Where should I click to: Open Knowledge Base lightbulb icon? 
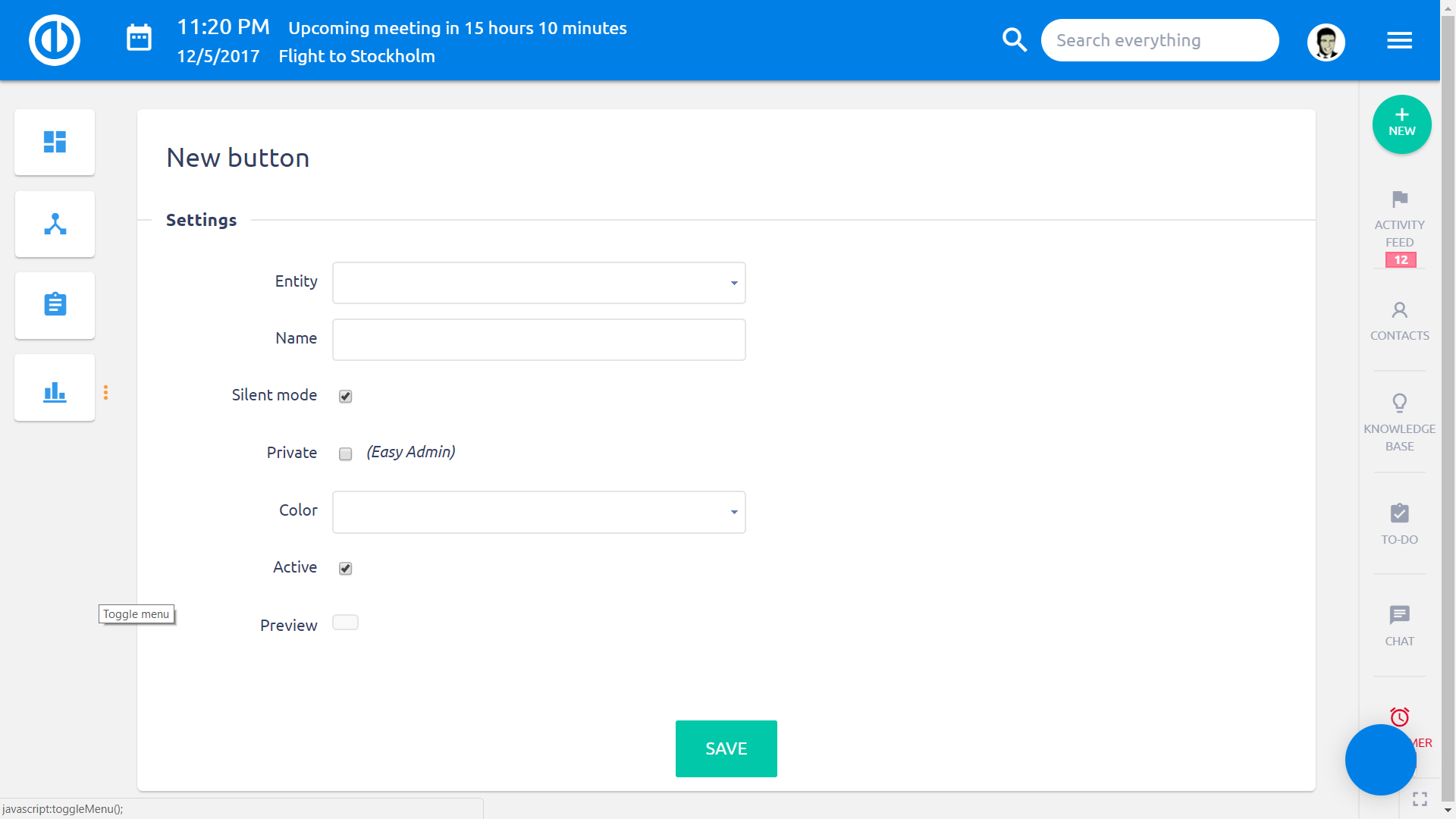(x=1400, y=403)
